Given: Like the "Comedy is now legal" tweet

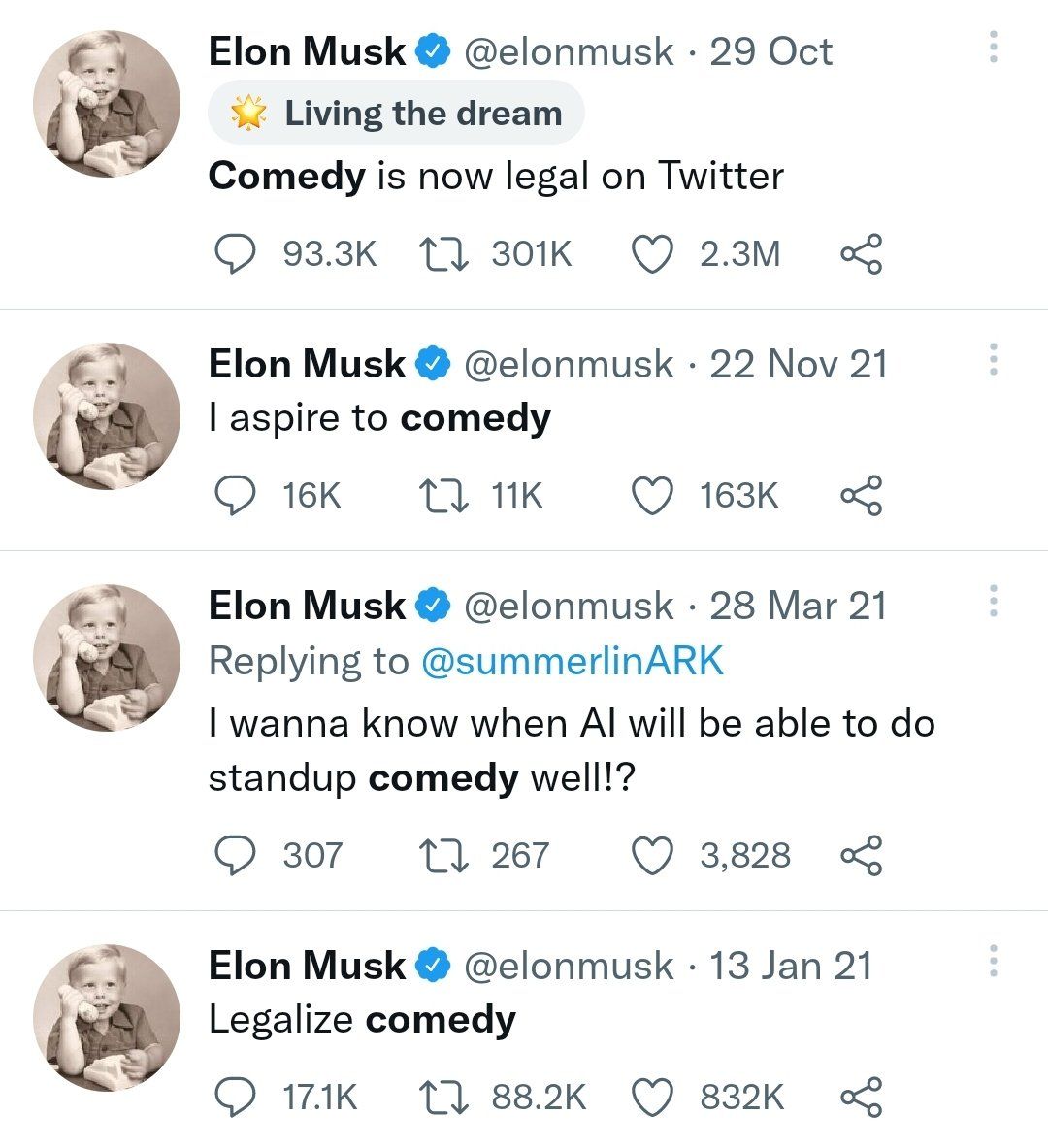Looking at the screenshot, I should point(652,254).
